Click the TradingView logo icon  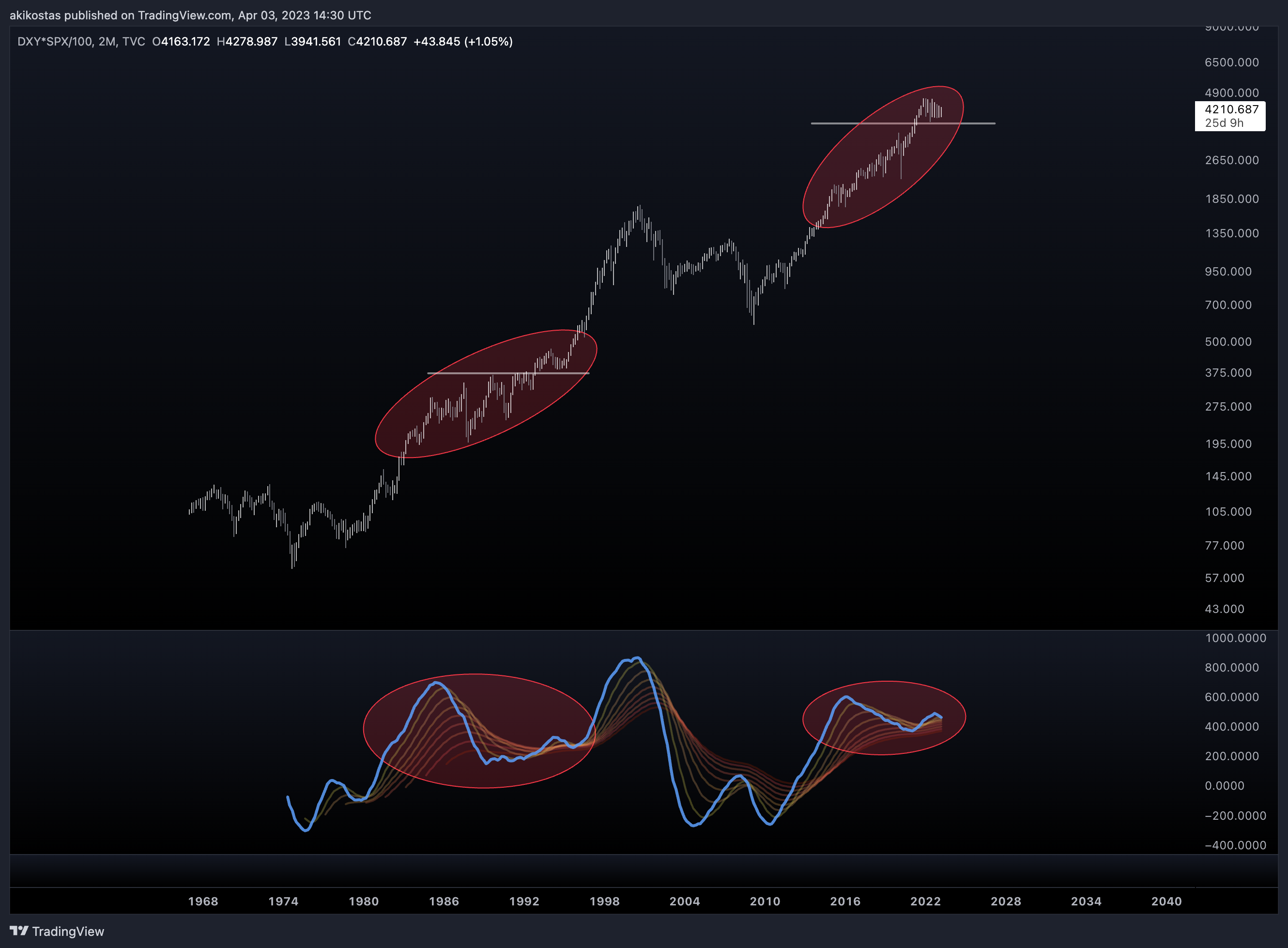pyautogui.click(x=19, y=930)
